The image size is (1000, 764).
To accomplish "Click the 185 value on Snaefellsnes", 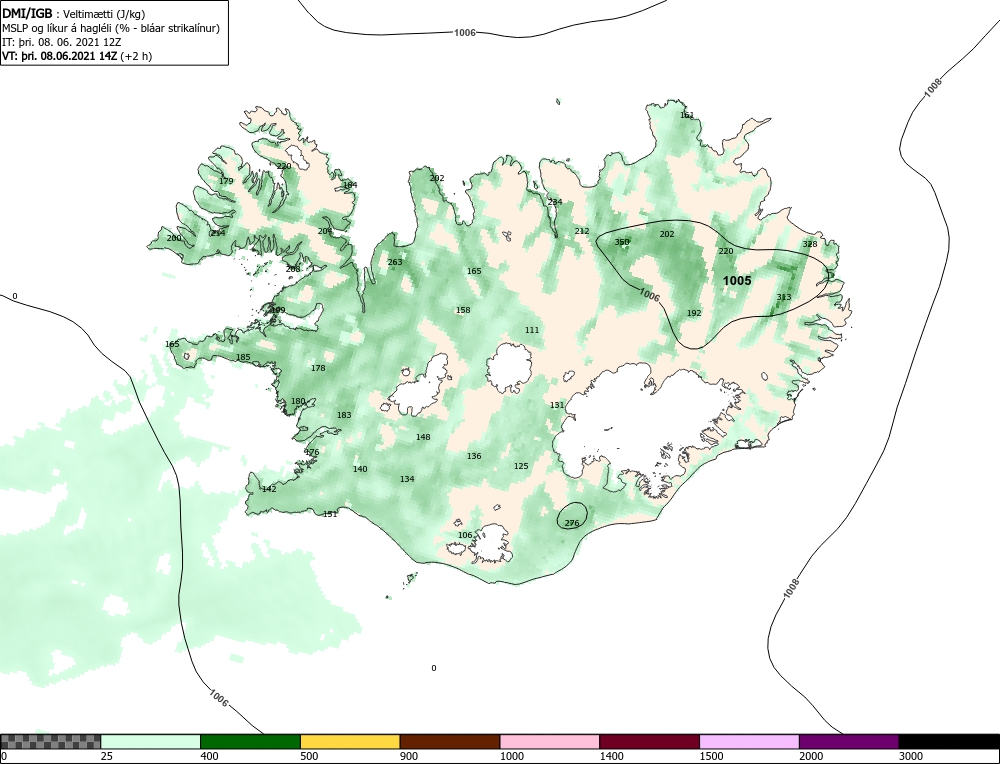I will [x=243, y=358].
